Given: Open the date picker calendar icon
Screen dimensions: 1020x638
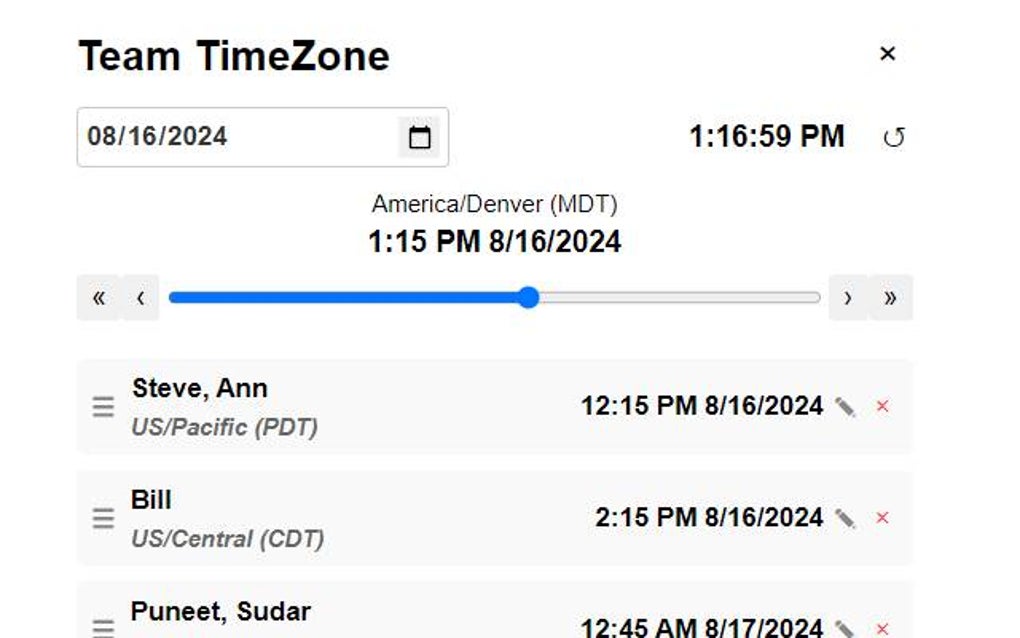Looking at the screenshot, I should pos(421,137).
